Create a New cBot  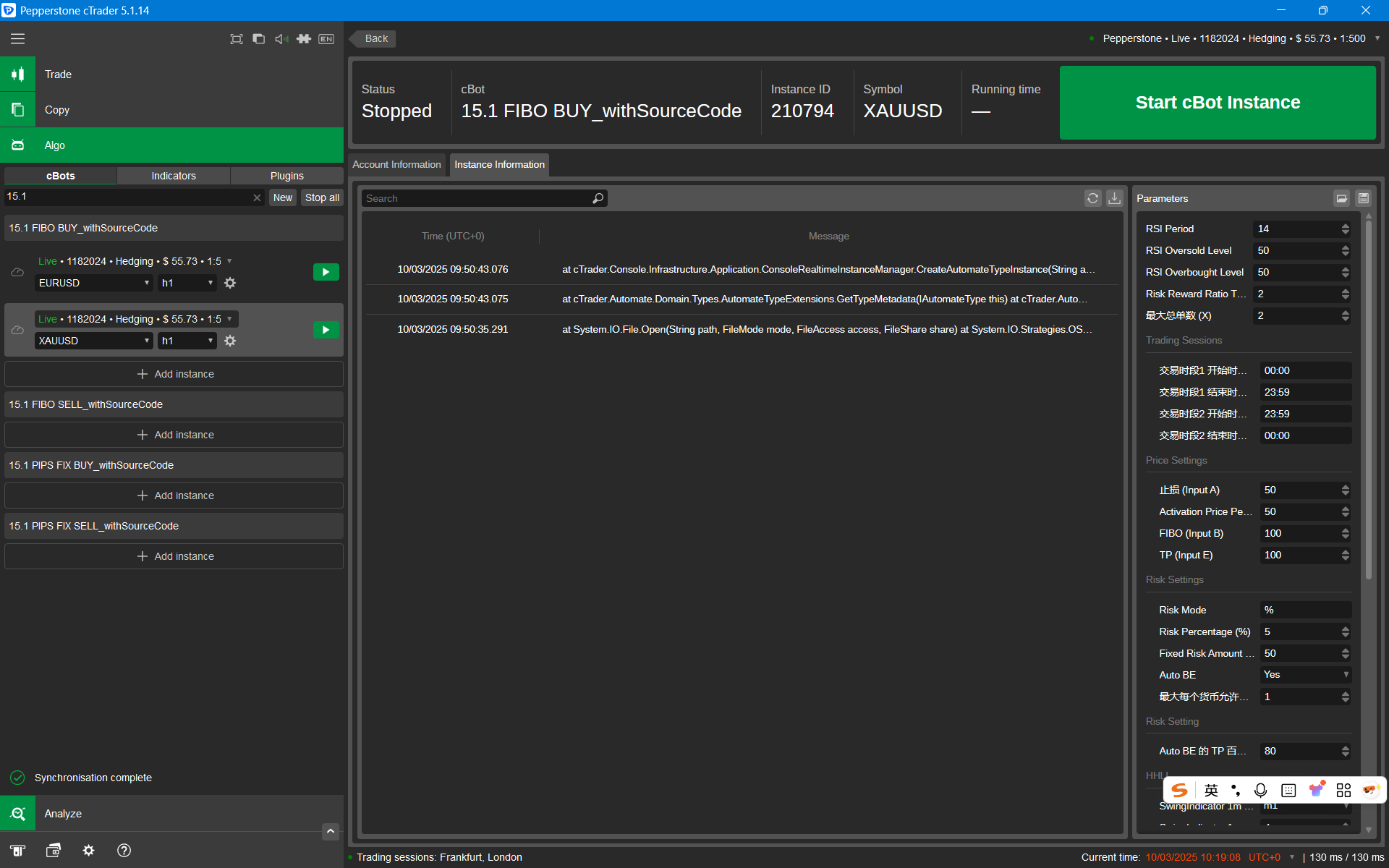(x=283, y=197)
